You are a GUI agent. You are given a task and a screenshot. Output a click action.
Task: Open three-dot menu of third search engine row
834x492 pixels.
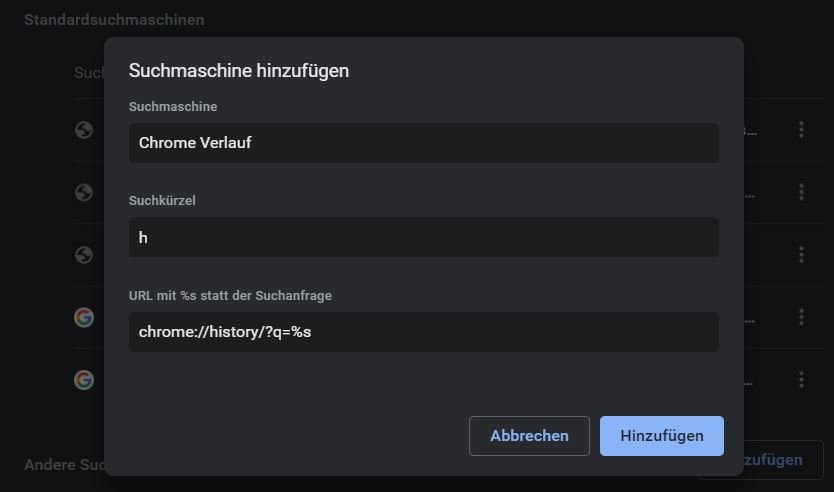pos(801,255)
